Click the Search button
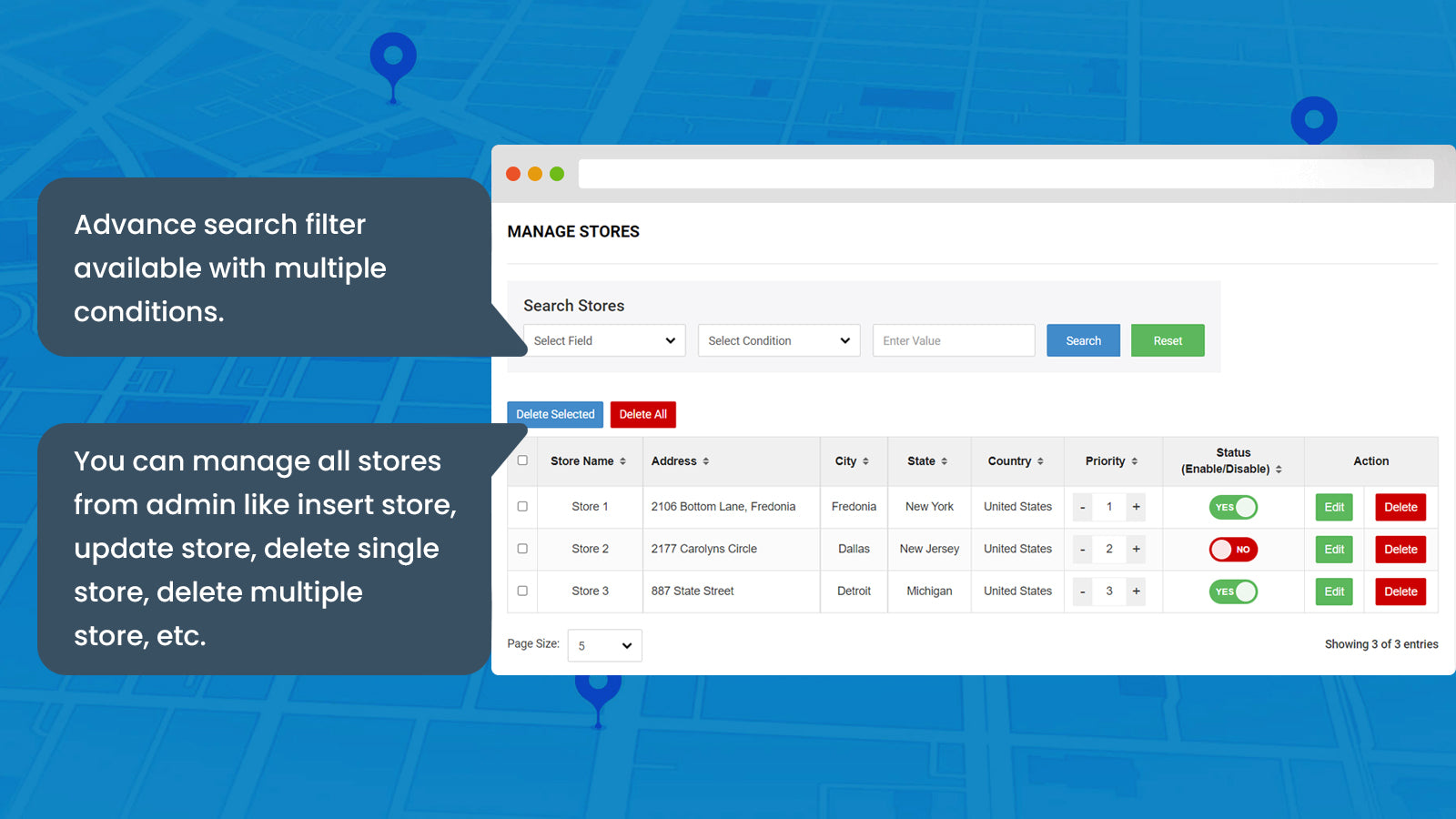 1083,340
